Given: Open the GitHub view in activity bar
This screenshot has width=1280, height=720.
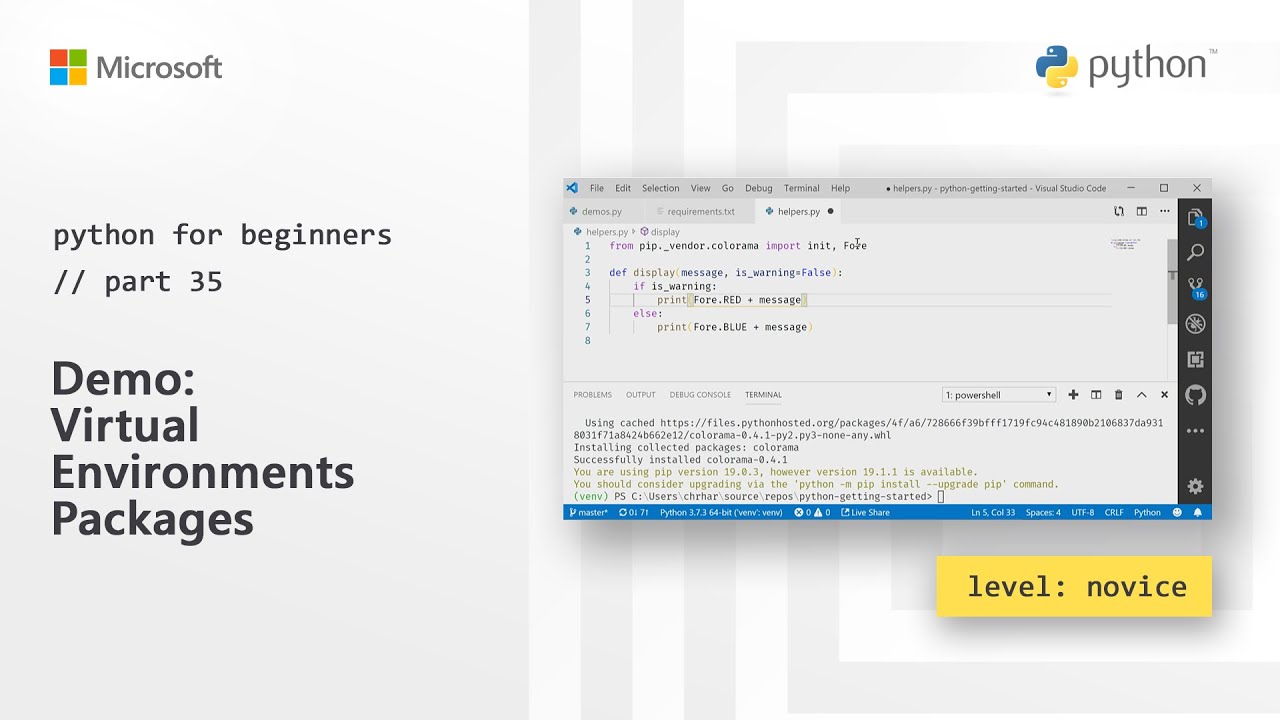Looking at the screenshot, I should [1195, 395].
